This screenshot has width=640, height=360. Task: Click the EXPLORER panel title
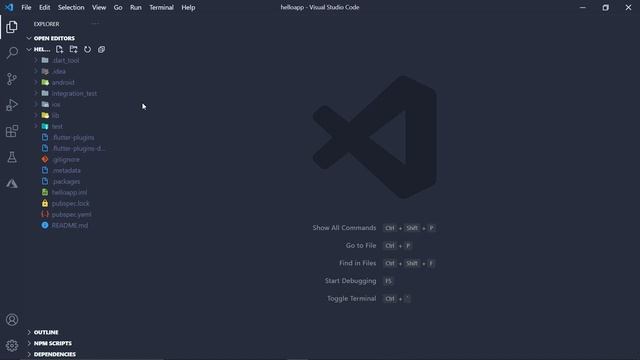pyautogui.click(x=47, y=24)
